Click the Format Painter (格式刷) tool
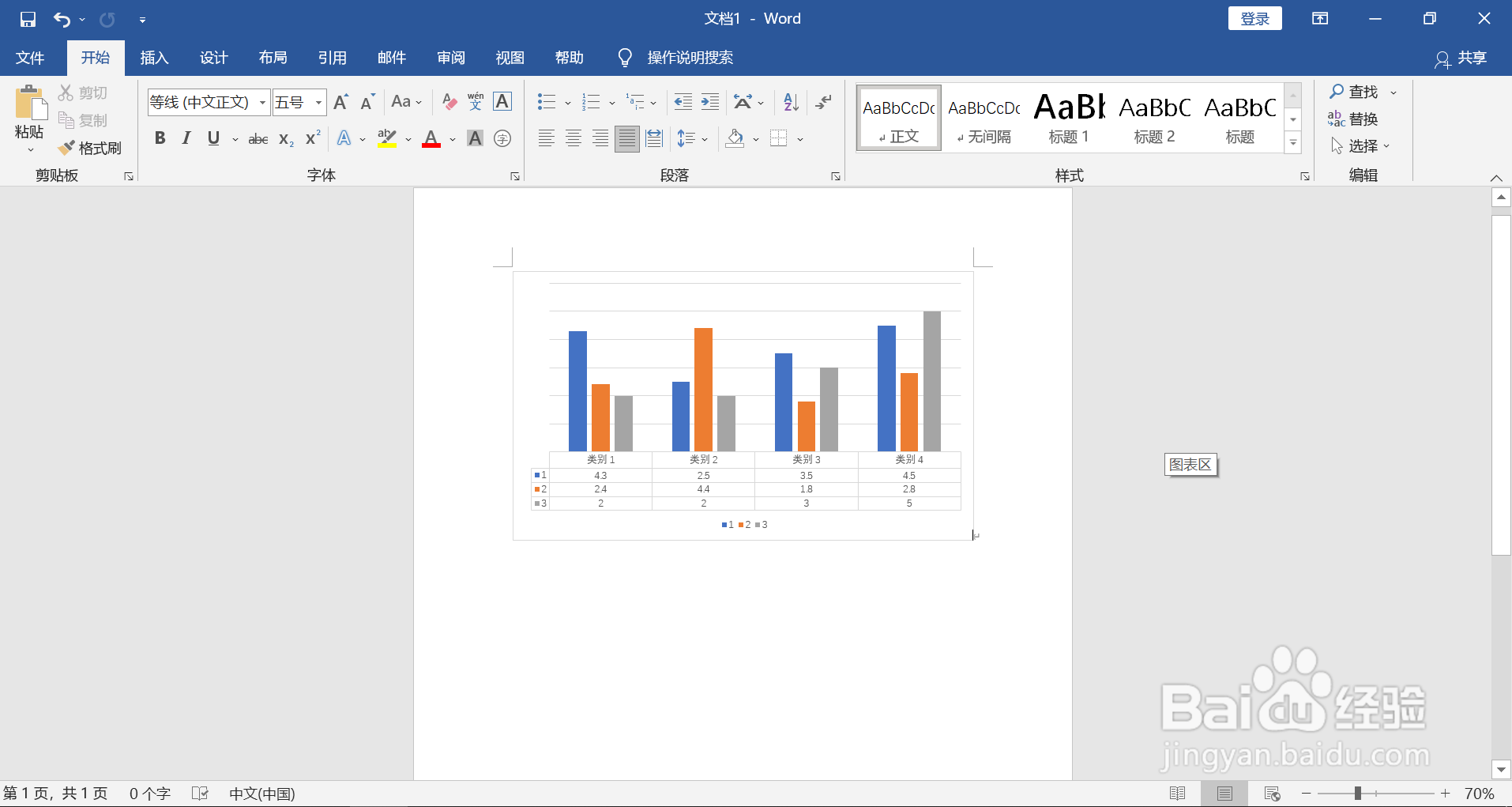The width and height of the screenshot is (1512, 807). [90, 148]
